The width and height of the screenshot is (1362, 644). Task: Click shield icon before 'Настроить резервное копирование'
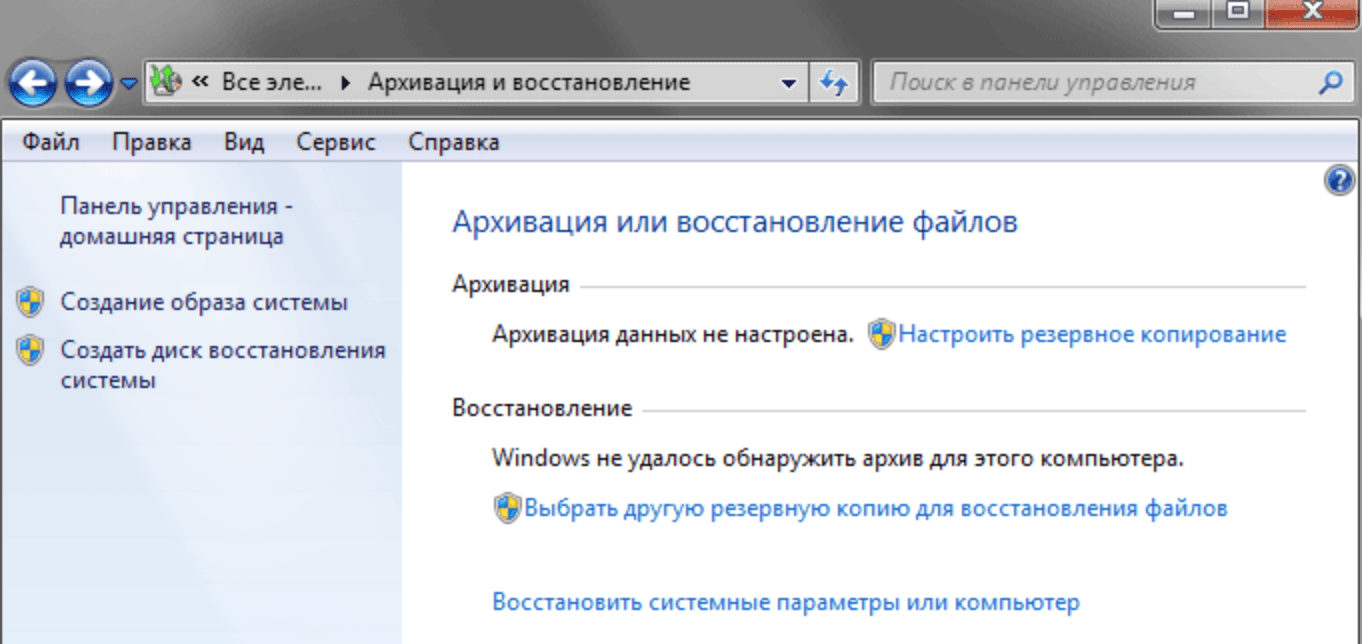pos(881,335)
